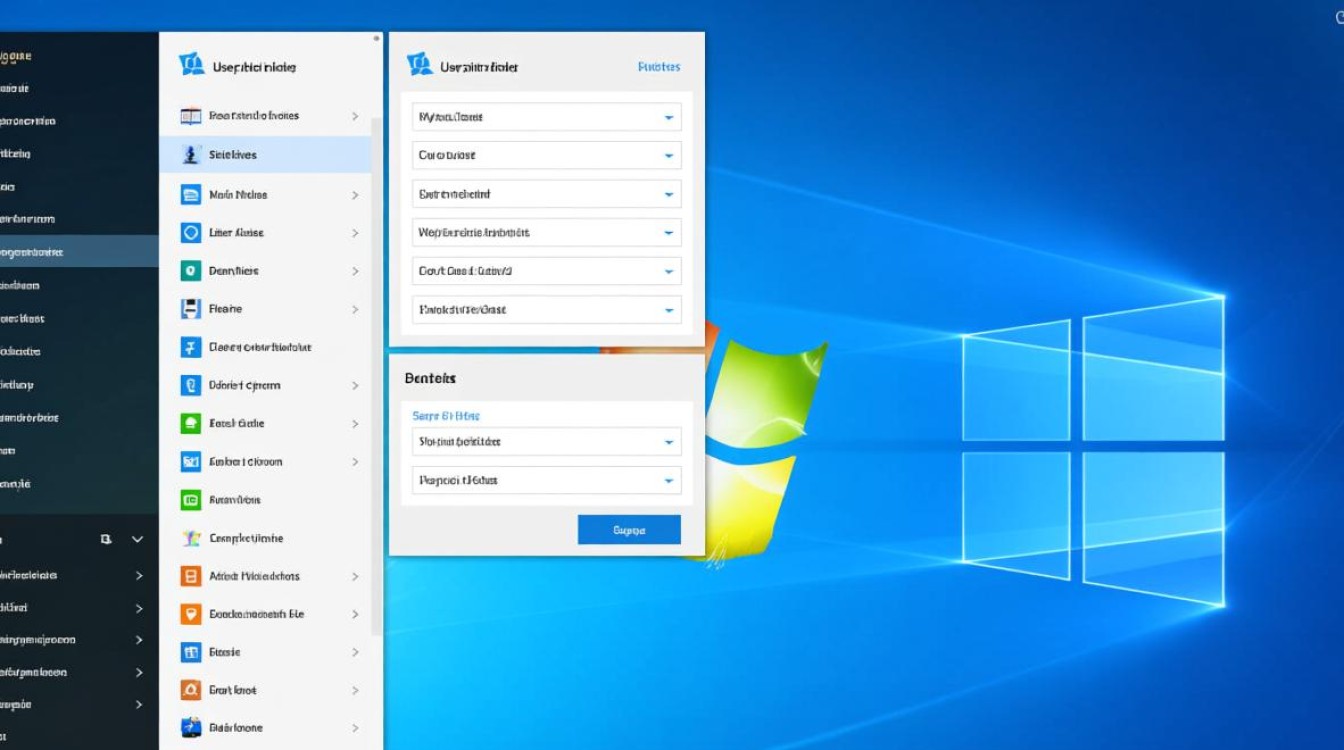Click the open book icon in the middle list
The image size is (1344, 750).
(x=190, y=116)
